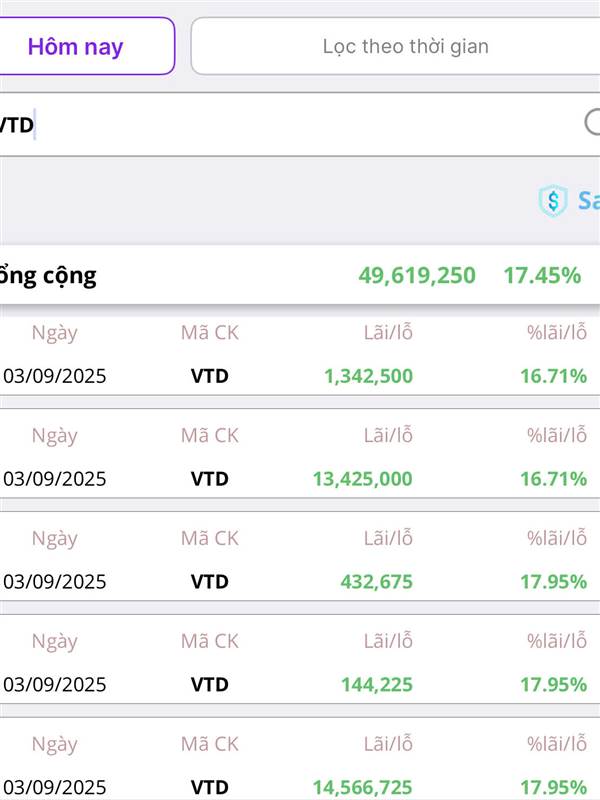Click the shield dollar icon
The height and width of the screenshot is (800, 600).
click(x=553, y=201)
